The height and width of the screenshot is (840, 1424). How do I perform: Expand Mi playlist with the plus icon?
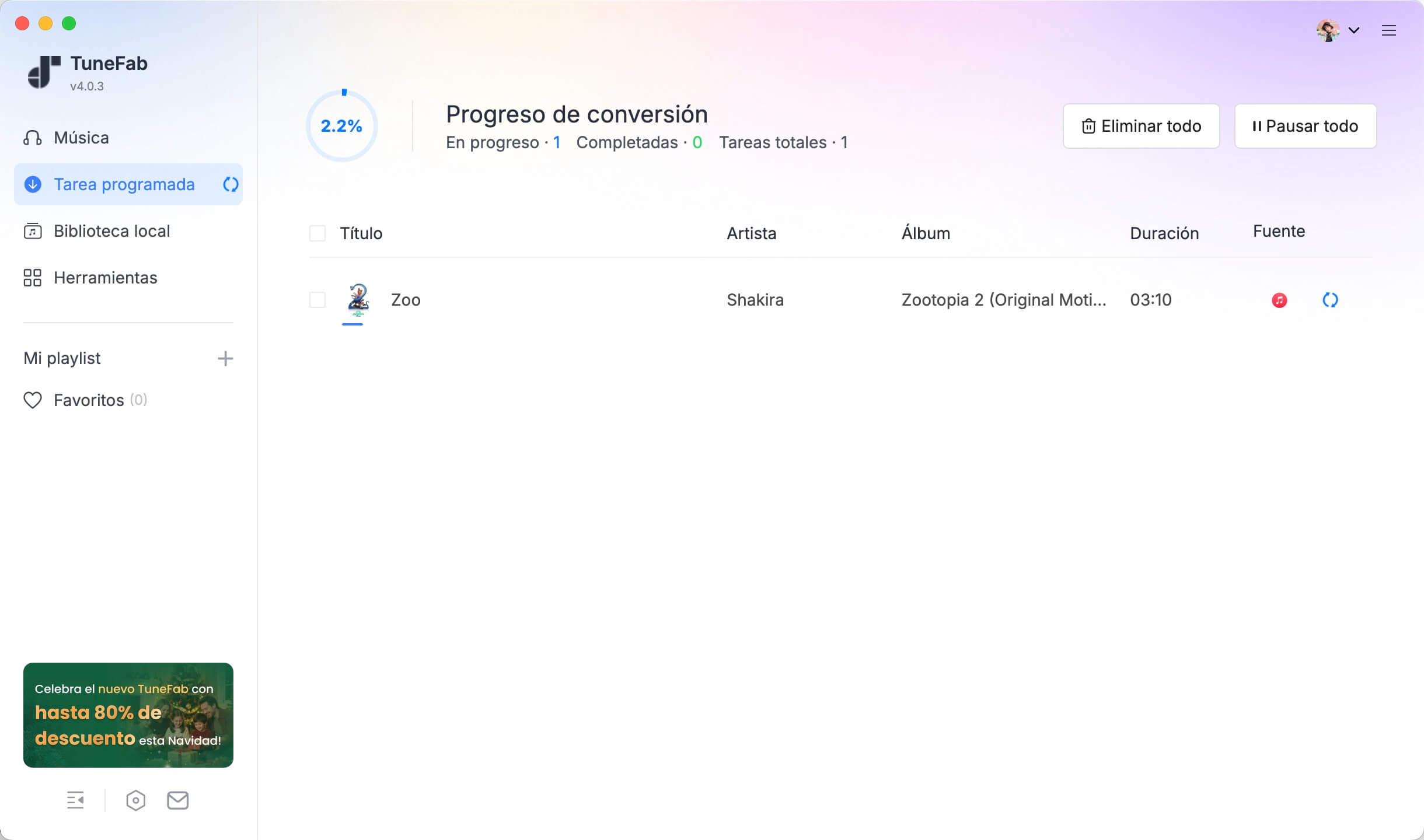226,358
